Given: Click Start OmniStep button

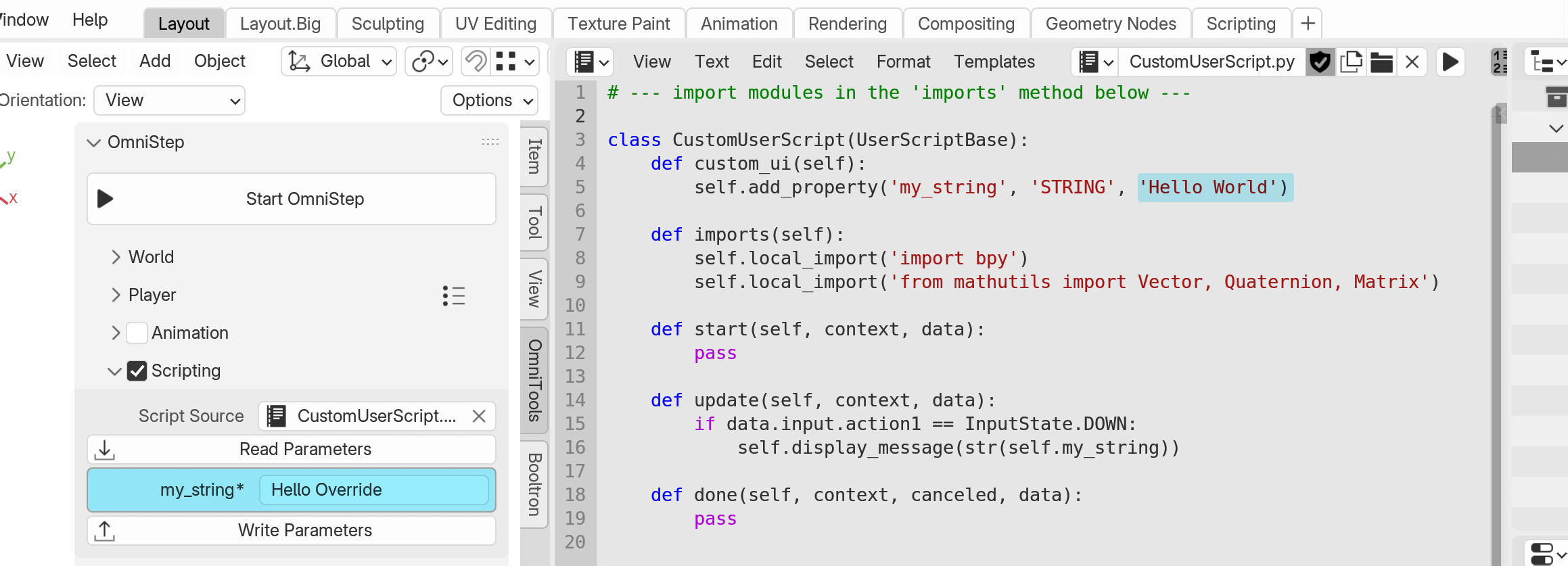Looking at the screenshot, I should 292,199.
